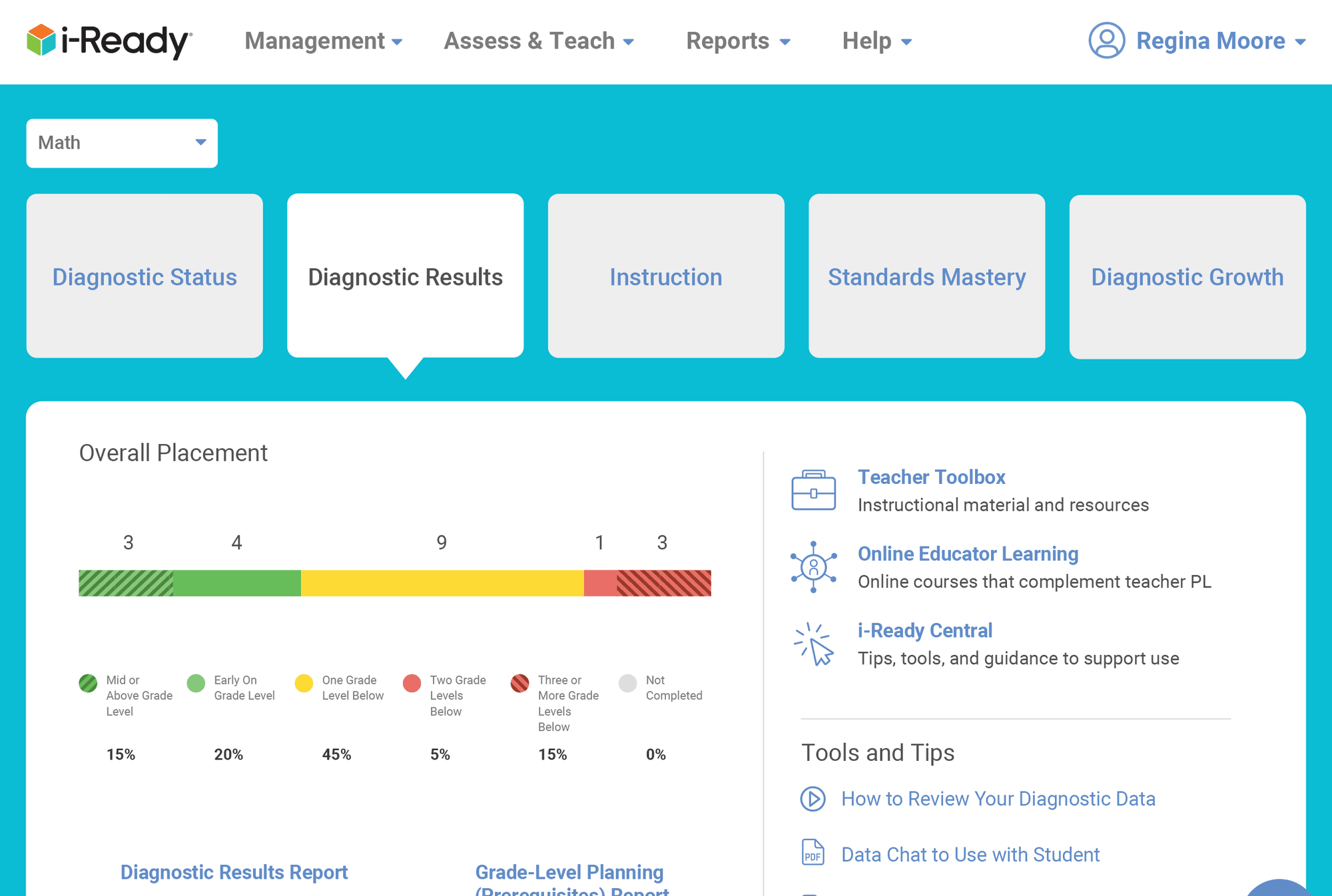Open the Regina Moore account dropdown
1332x896 pixels.
(1221, 41)
